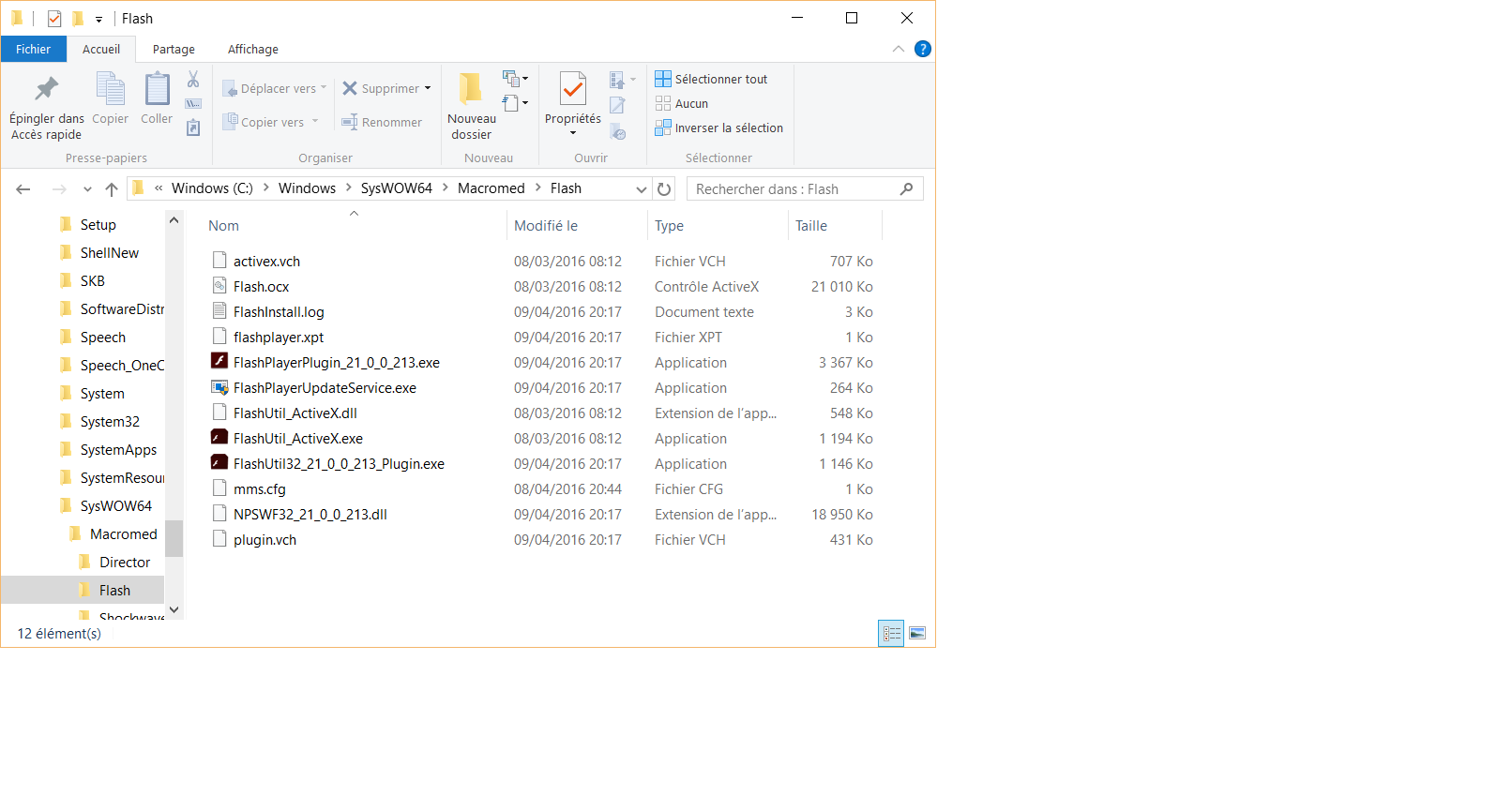Click the Modifier icon in Ouvrir group

[x=617, y=105]
